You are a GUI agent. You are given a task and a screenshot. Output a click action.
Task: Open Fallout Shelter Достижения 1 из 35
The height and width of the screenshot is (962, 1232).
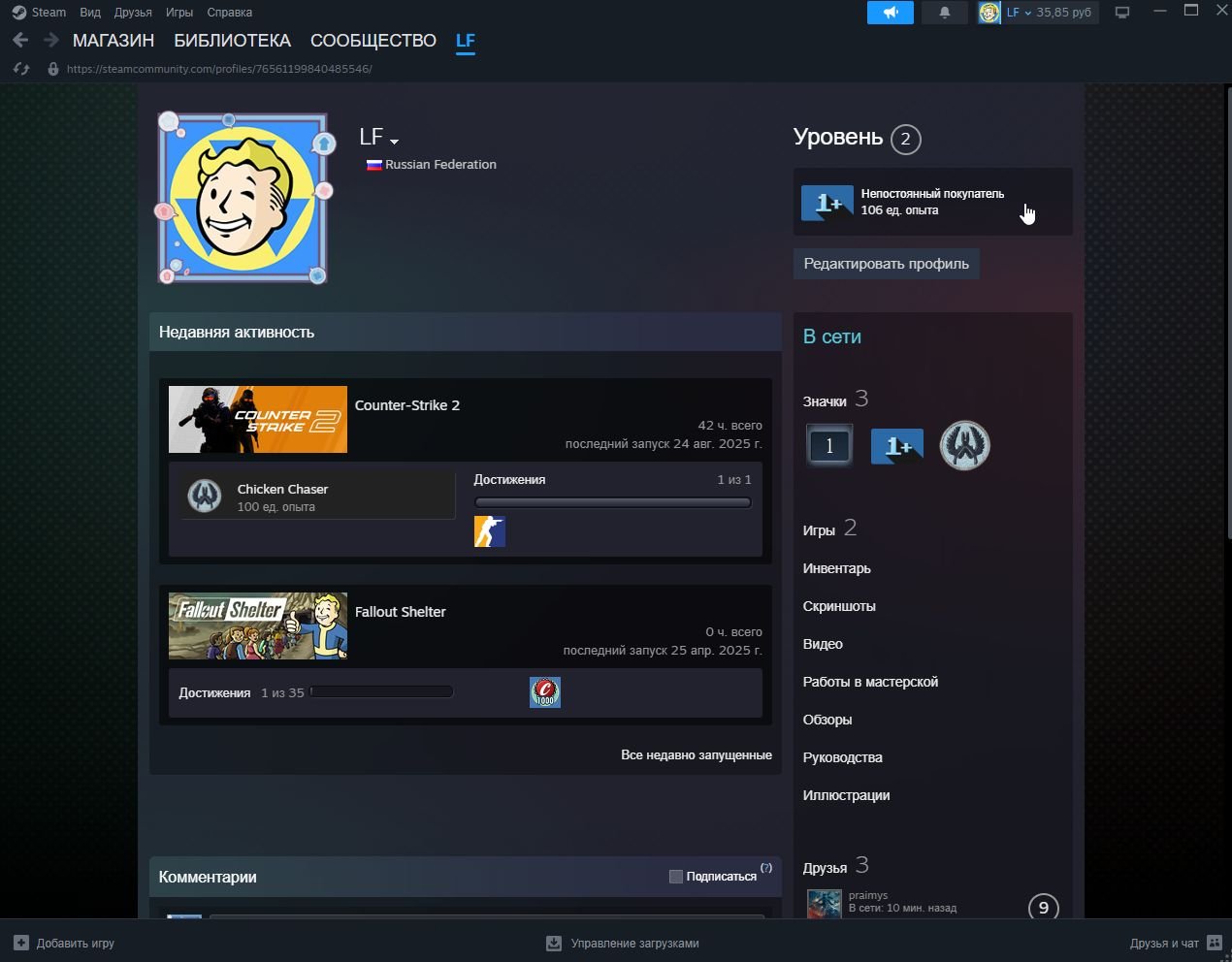(242, 692)
